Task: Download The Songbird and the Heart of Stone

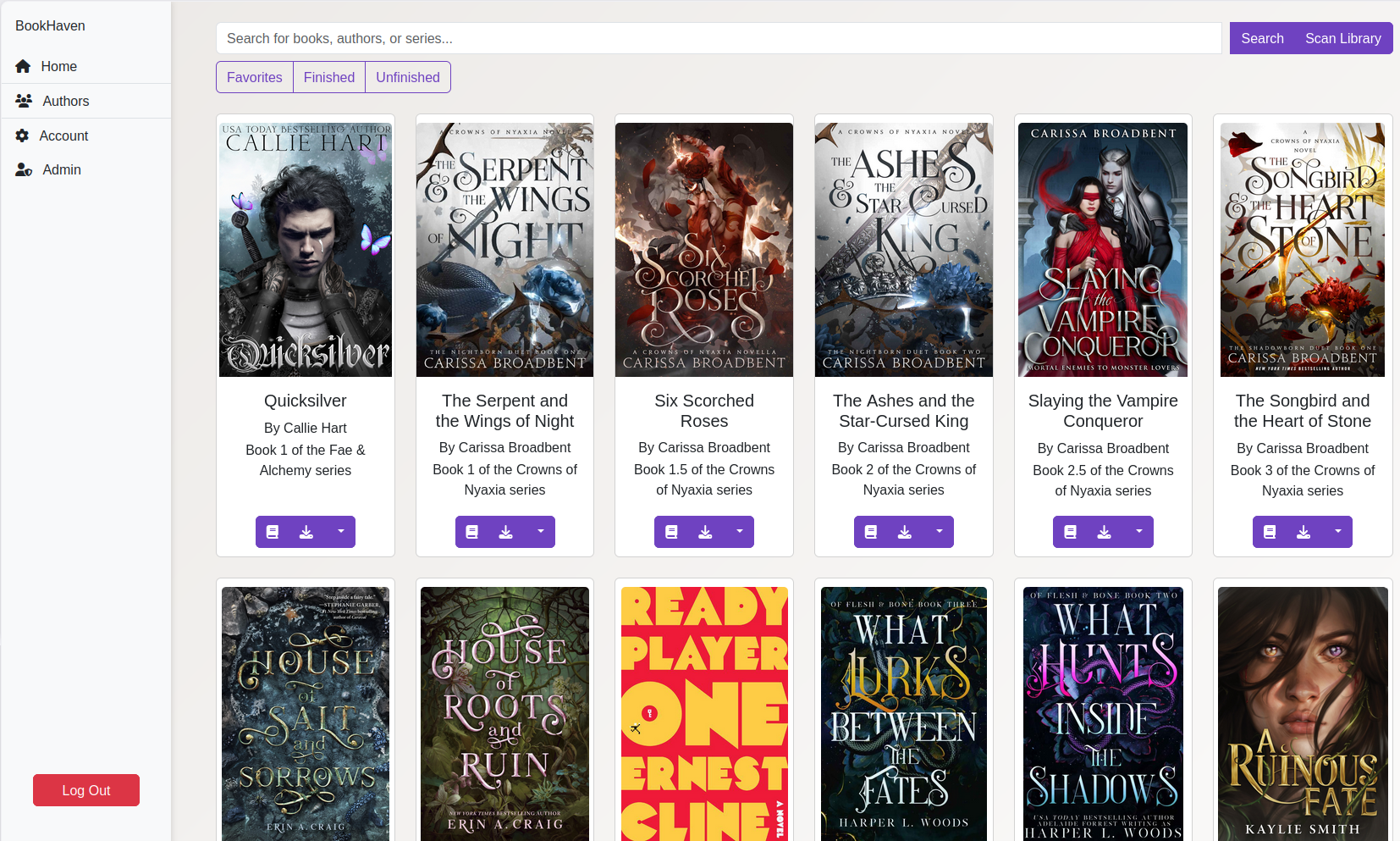Action: pyautogui.click(x=1304, y=532)
